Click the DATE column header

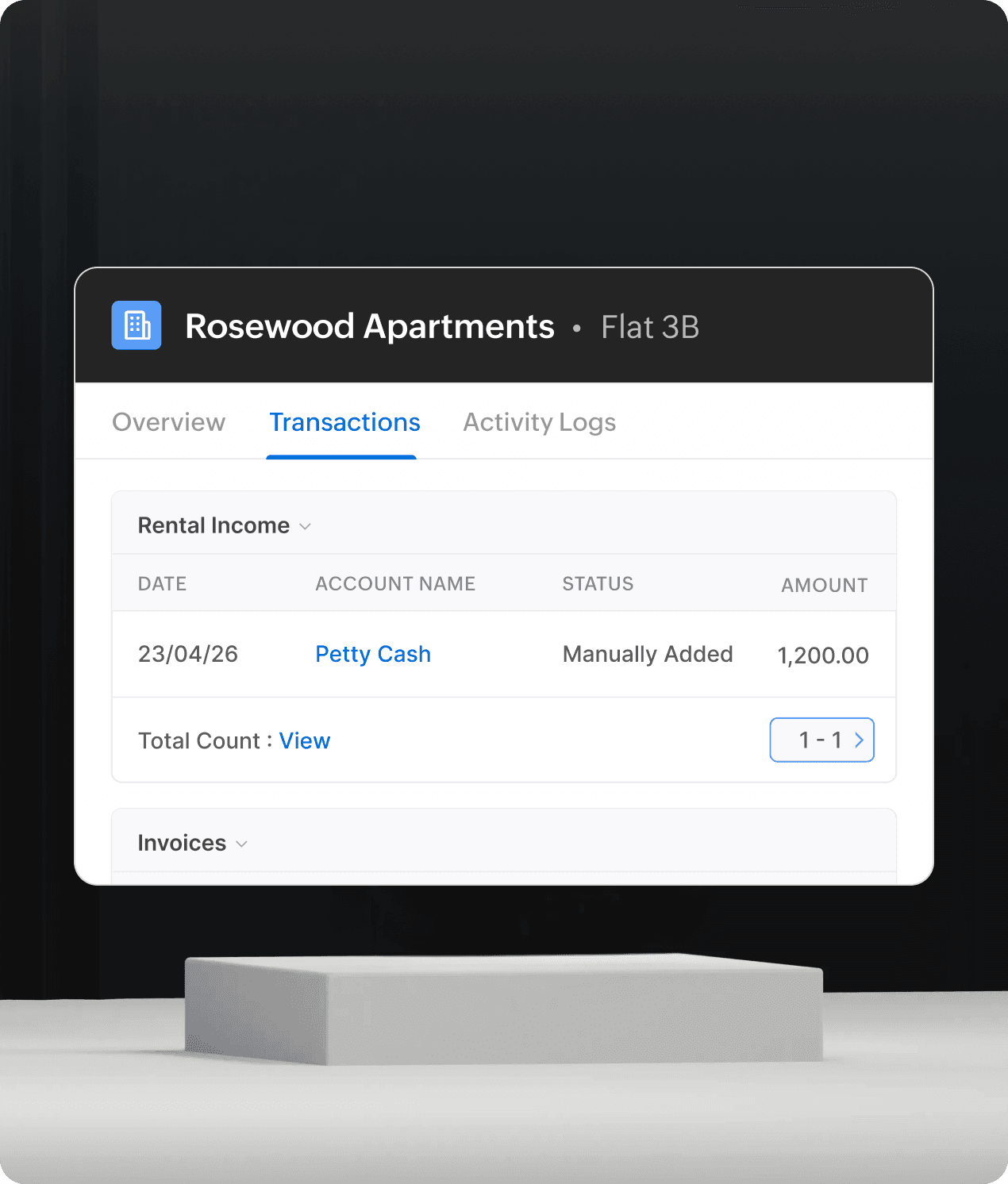162,584
